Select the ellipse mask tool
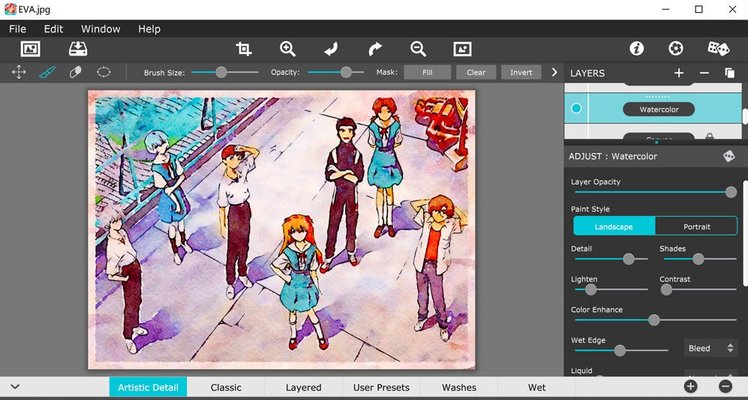Image resolution: width=748 pixels, height=400 pixels. [x=104, y=72]
